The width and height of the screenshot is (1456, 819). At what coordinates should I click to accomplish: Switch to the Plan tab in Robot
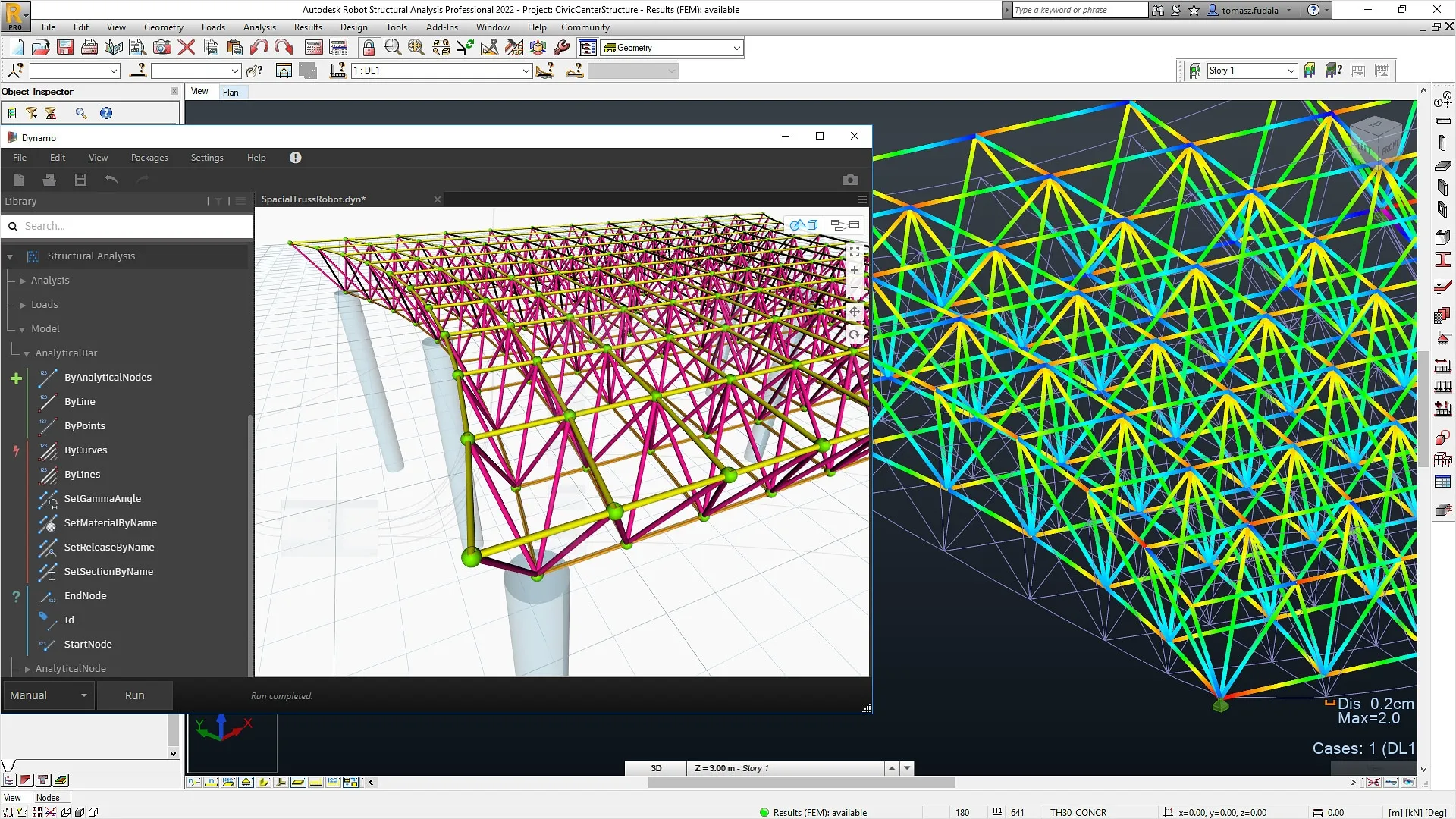[231, 92]
